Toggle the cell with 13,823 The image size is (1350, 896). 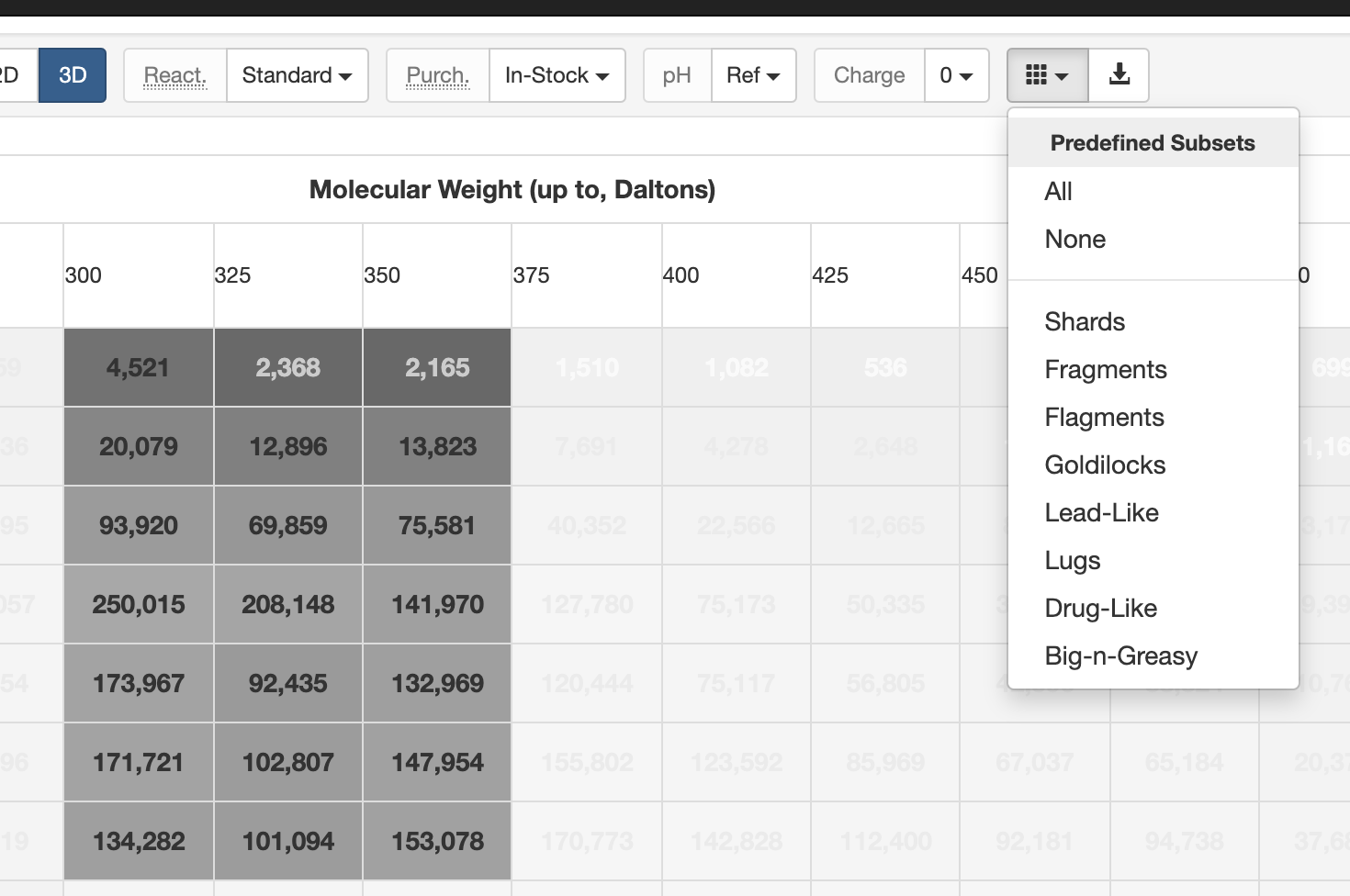point(437,446)
